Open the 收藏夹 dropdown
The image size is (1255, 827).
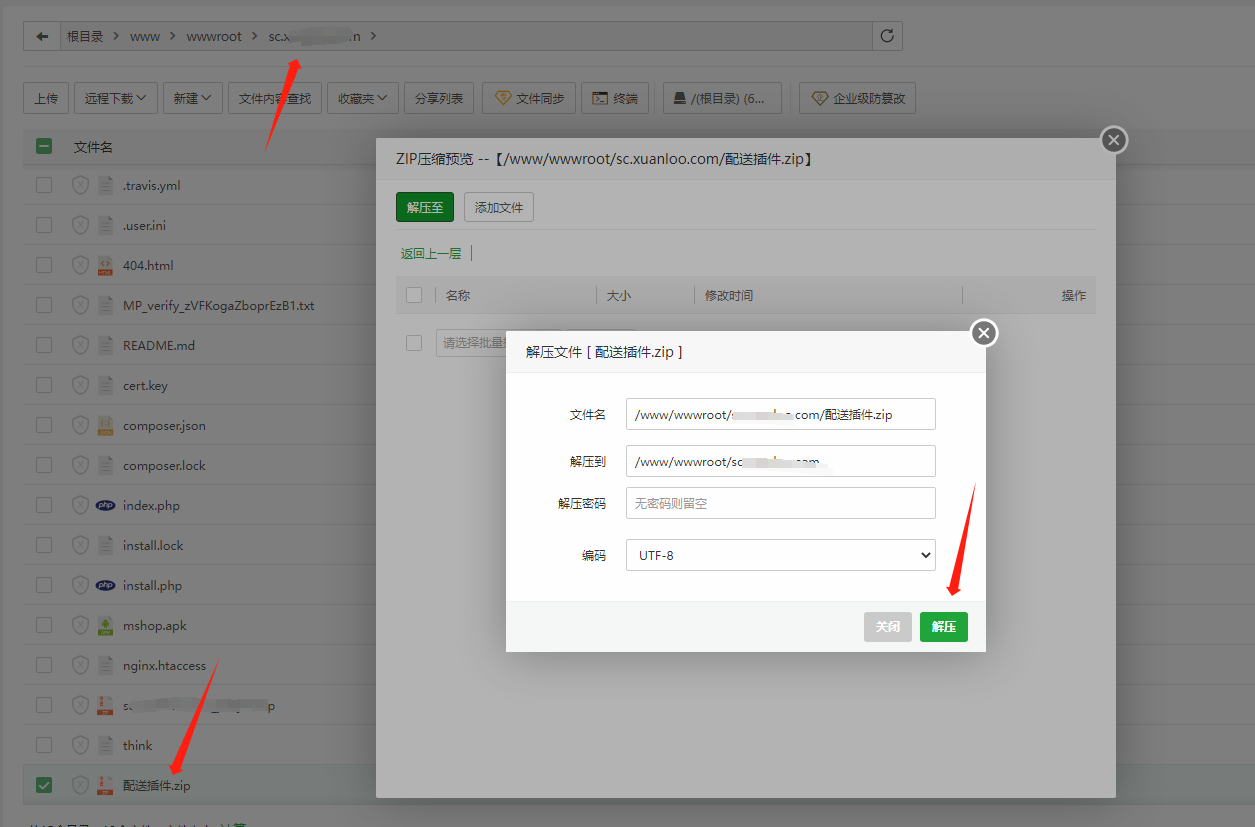pos(363,98)
